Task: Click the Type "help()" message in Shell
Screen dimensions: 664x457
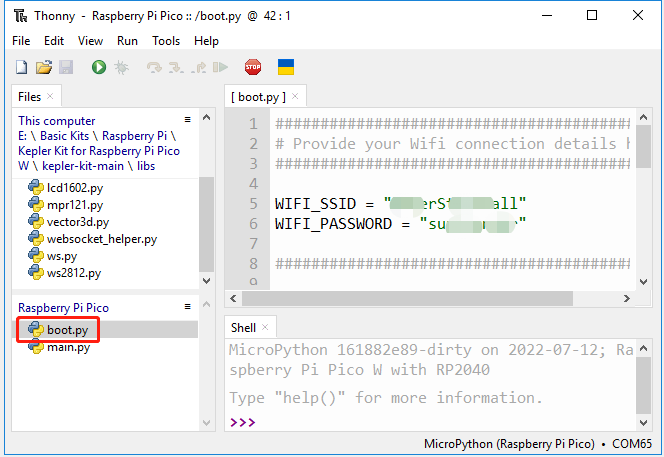Action: click(x=385, y=398)
